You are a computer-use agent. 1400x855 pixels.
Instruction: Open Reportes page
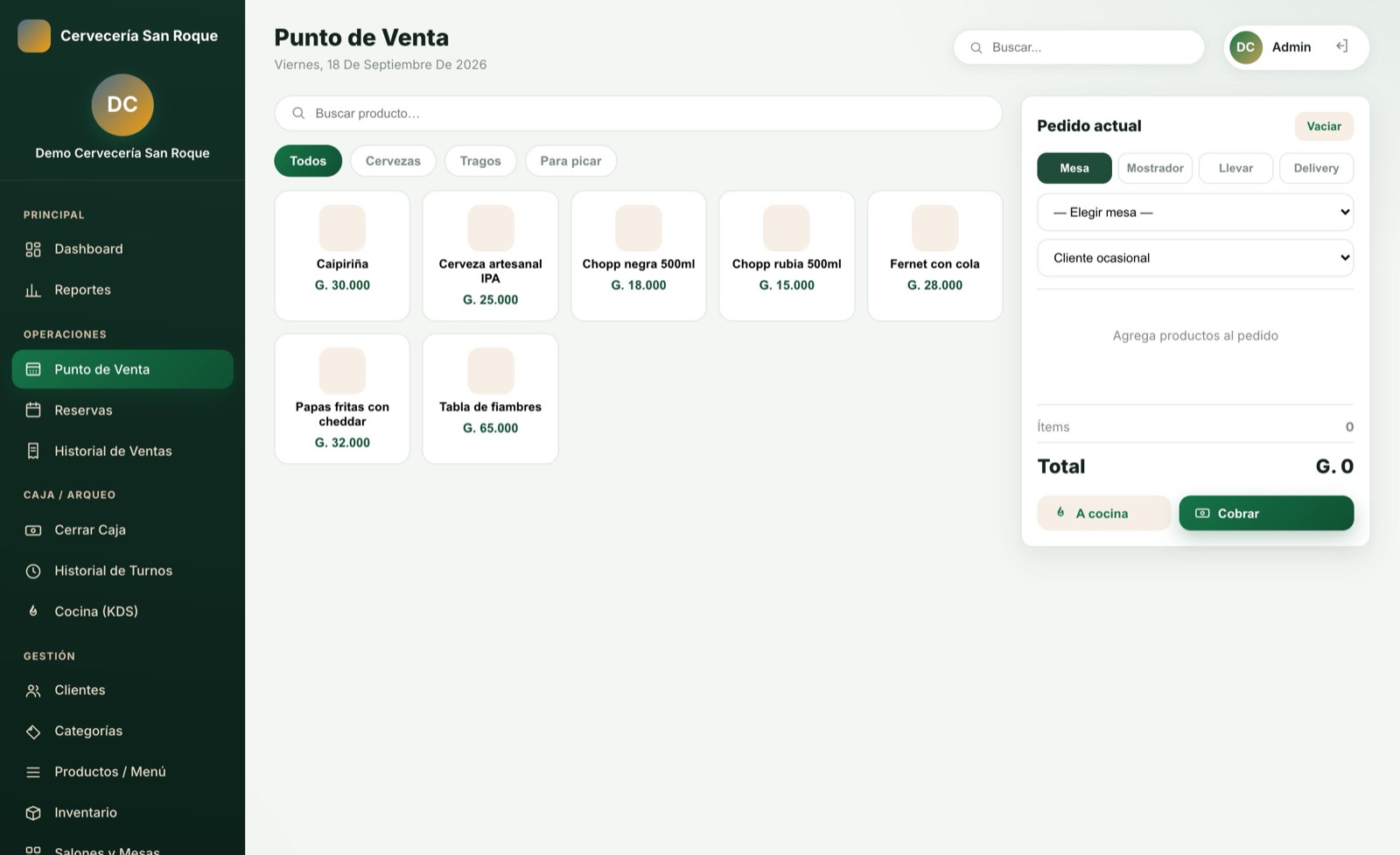click(x=122, y=291)
